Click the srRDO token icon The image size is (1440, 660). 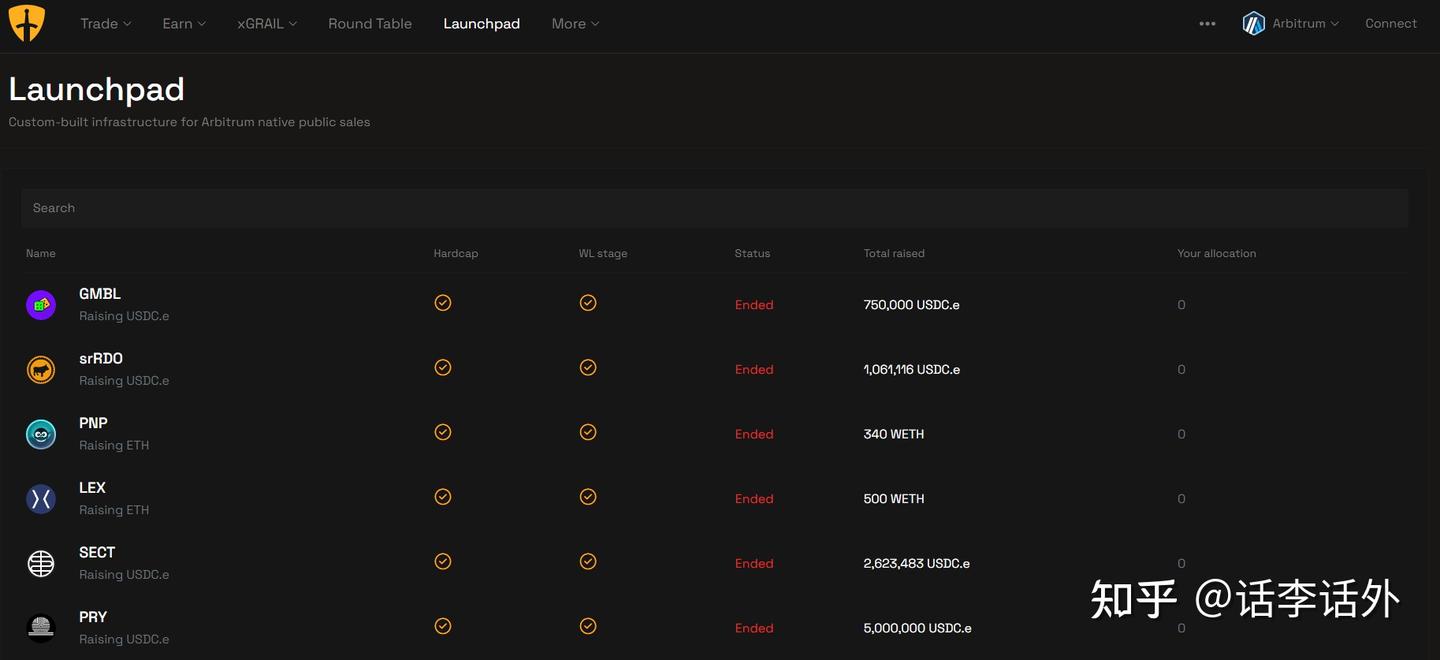[41, 370]
